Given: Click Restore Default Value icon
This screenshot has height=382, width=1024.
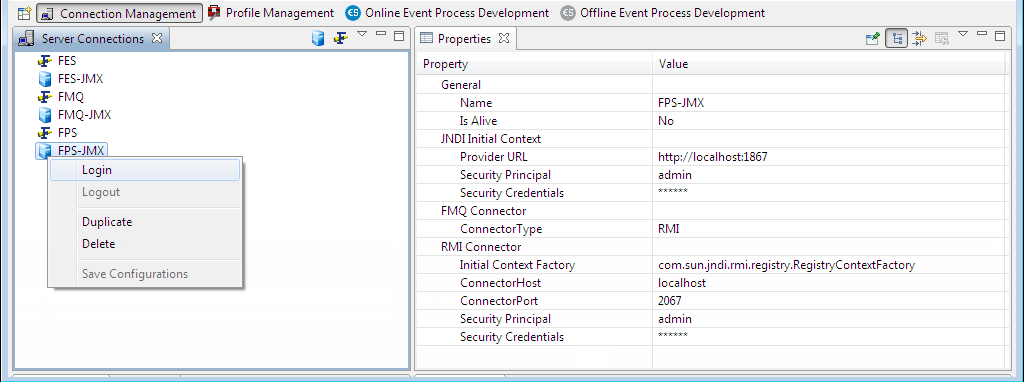Looking at the screenshot, I should point(941,39).
